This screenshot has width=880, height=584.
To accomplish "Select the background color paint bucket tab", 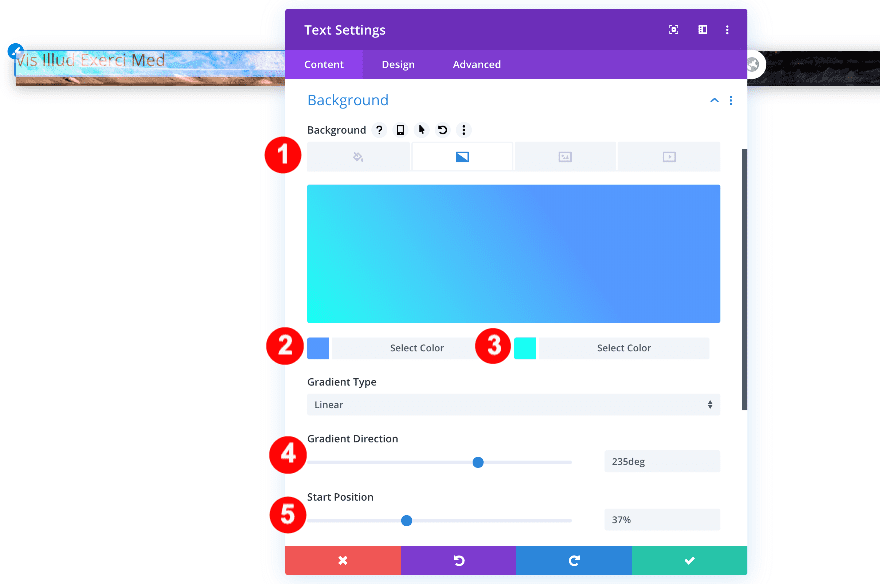I will 358,157.
